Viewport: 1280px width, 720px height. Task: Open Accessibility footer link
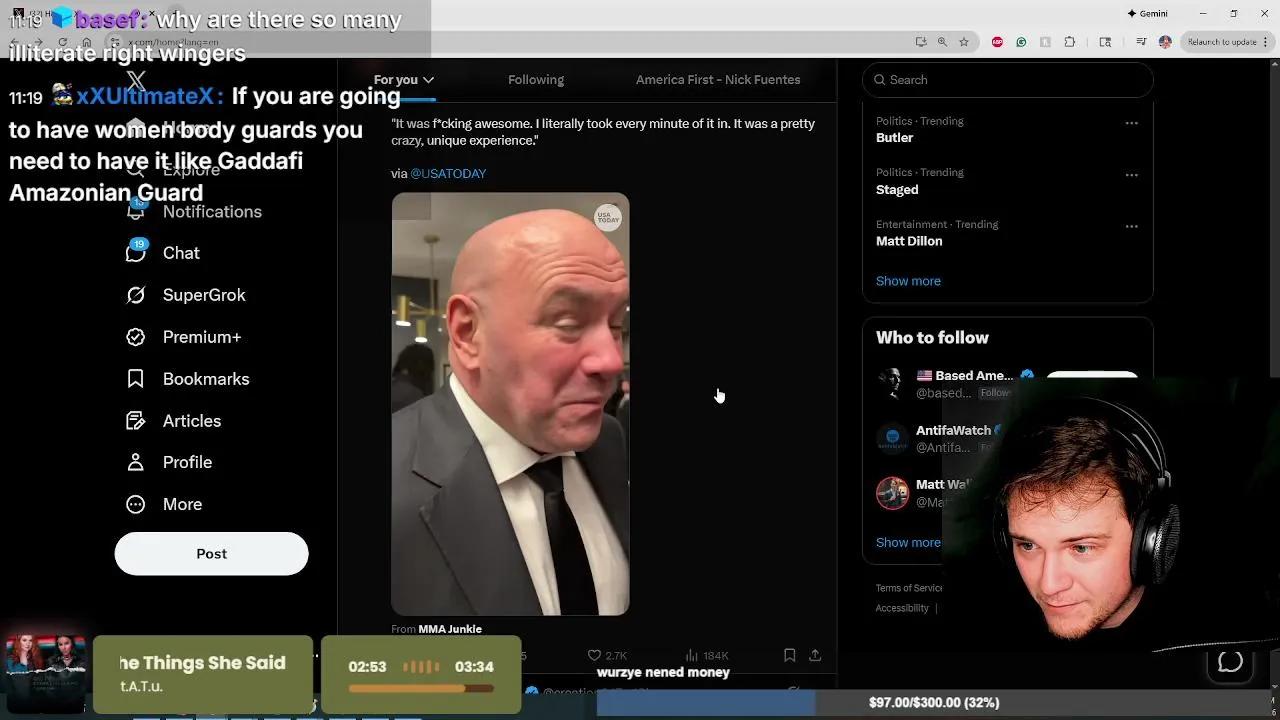[x=902, y=608]
